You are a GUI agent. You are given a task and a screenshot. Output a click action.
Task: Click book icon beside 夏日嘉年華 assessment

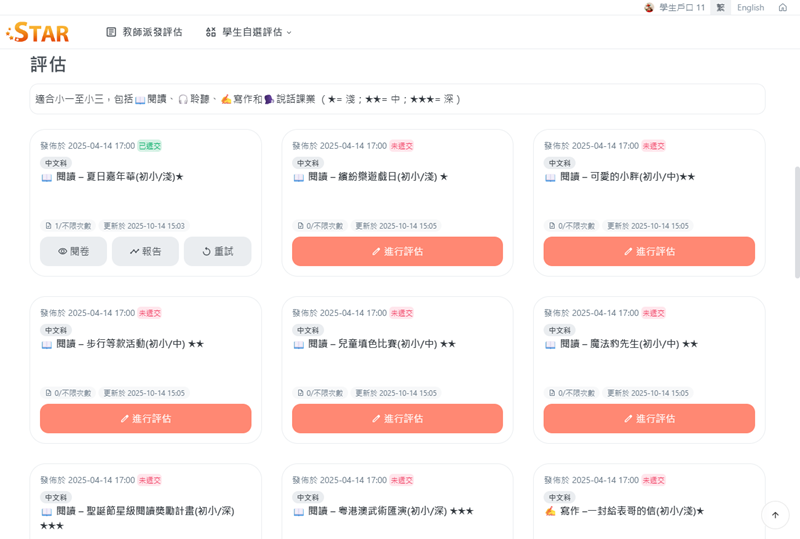tap(47, 177)
